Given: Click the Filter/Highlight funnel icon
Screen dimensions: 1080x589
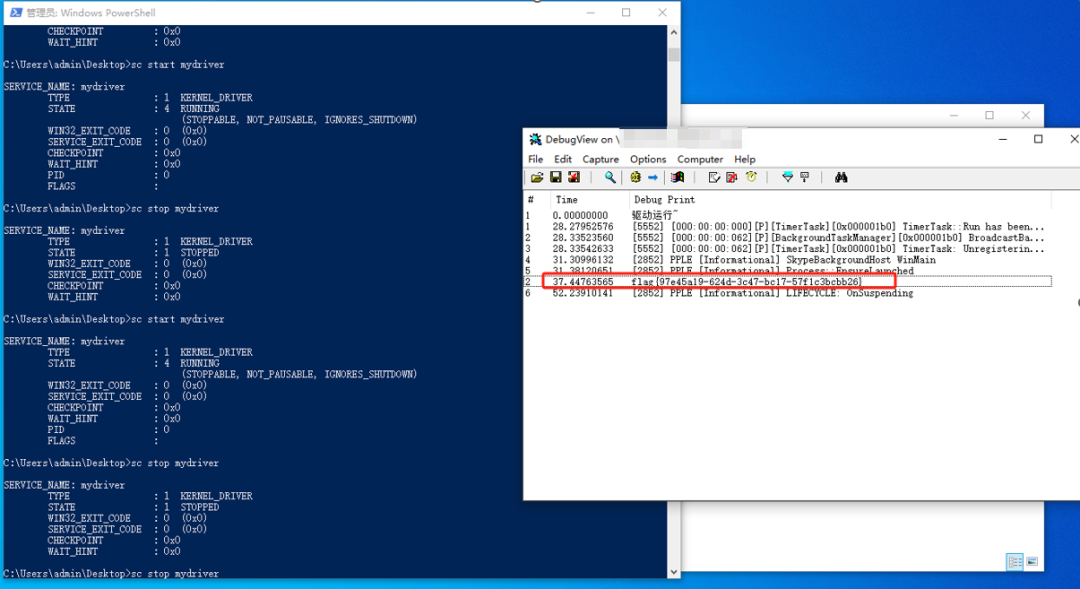Looking at the screenshot, I should coord(787,178).
